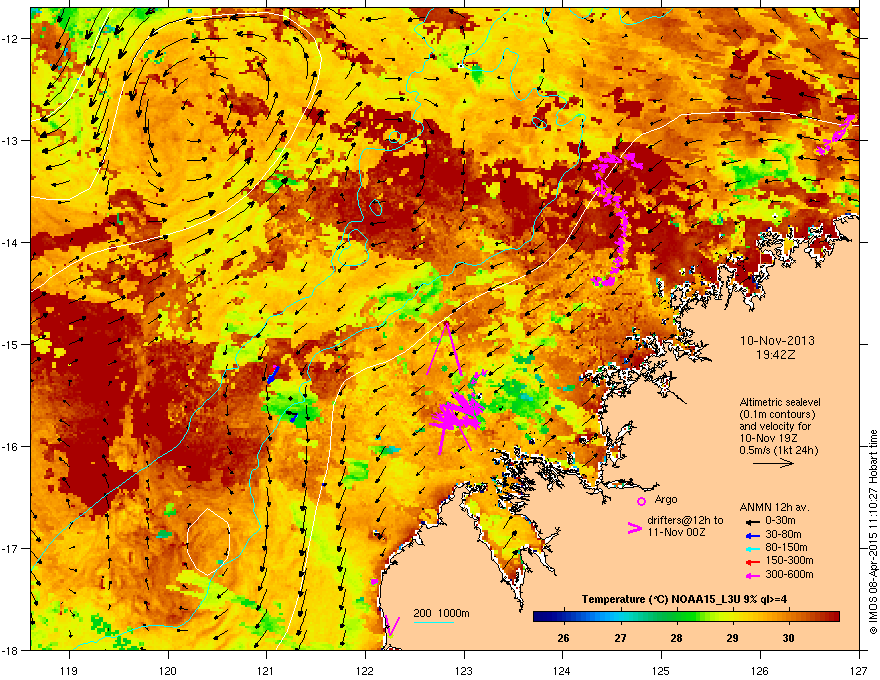Click the -12 latitude axis label
Screen dimensions: 880x680
point(10,39)
